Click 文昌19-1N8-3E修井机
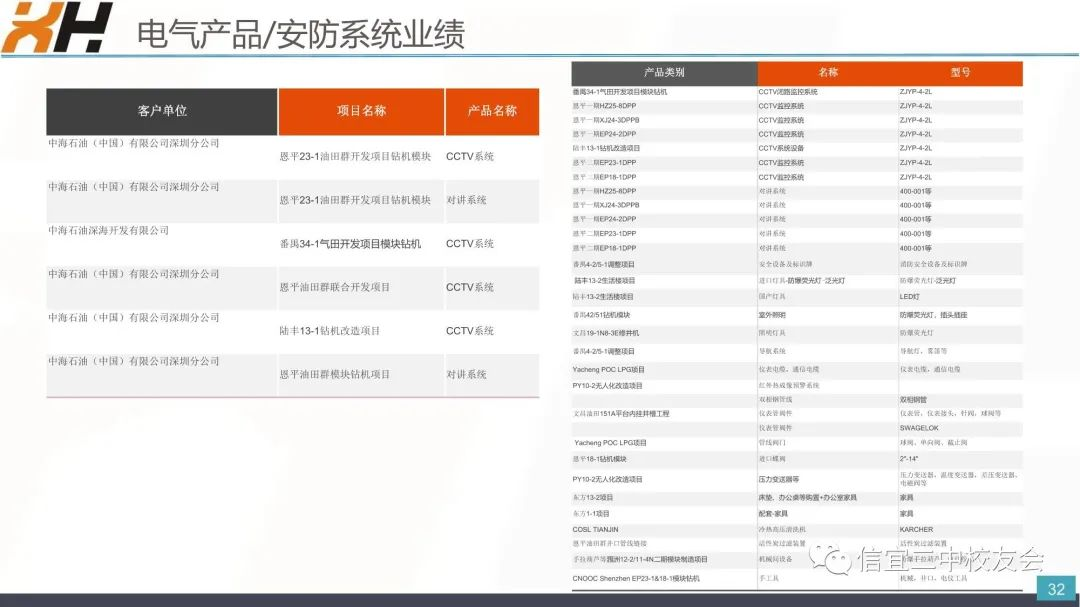 [606, 333]
